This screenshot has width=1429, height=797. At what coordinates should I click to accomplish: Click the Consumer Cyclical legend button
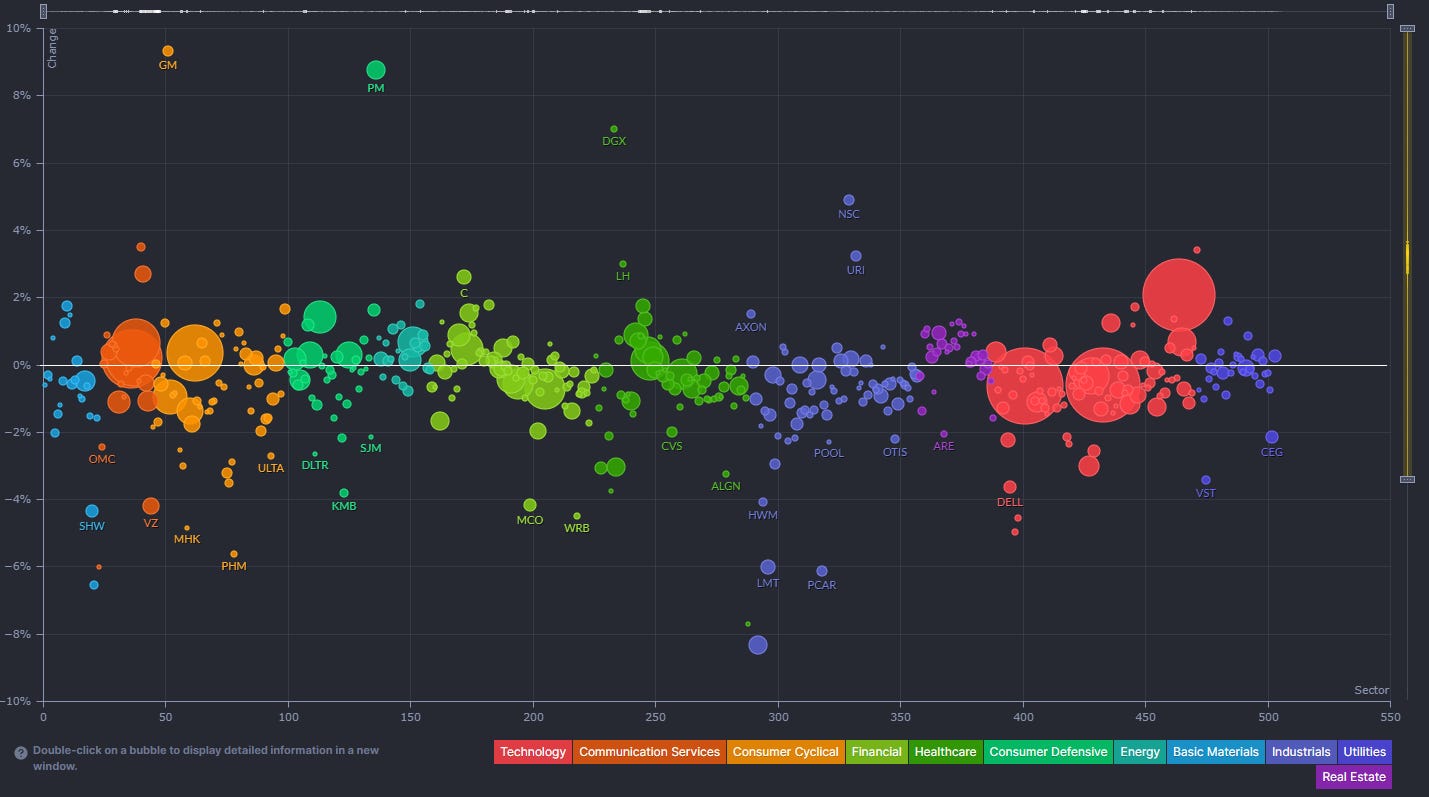(785, 752)
